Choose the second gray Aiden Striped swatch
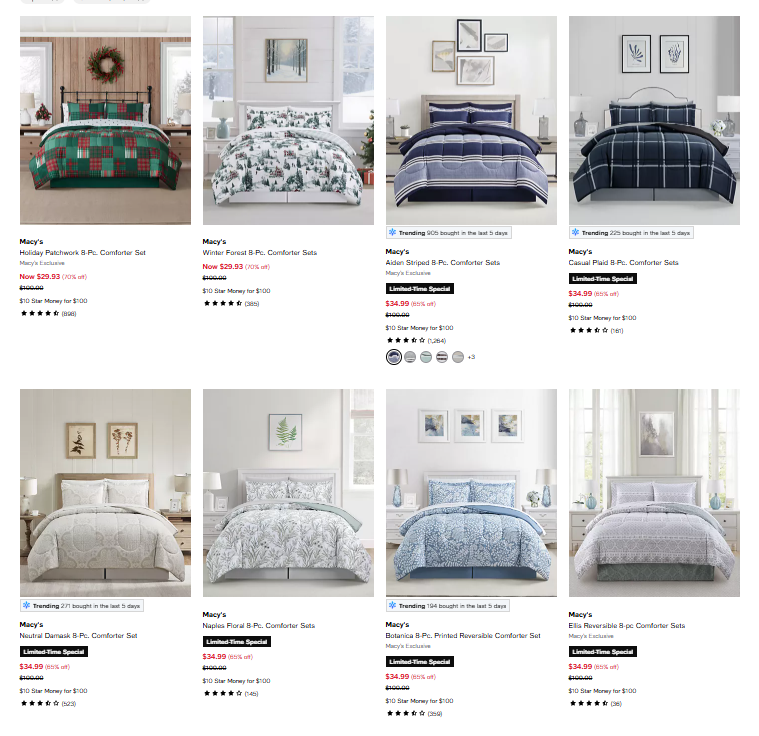This screenshot has height=736, width=759. [x=458, y=357]
